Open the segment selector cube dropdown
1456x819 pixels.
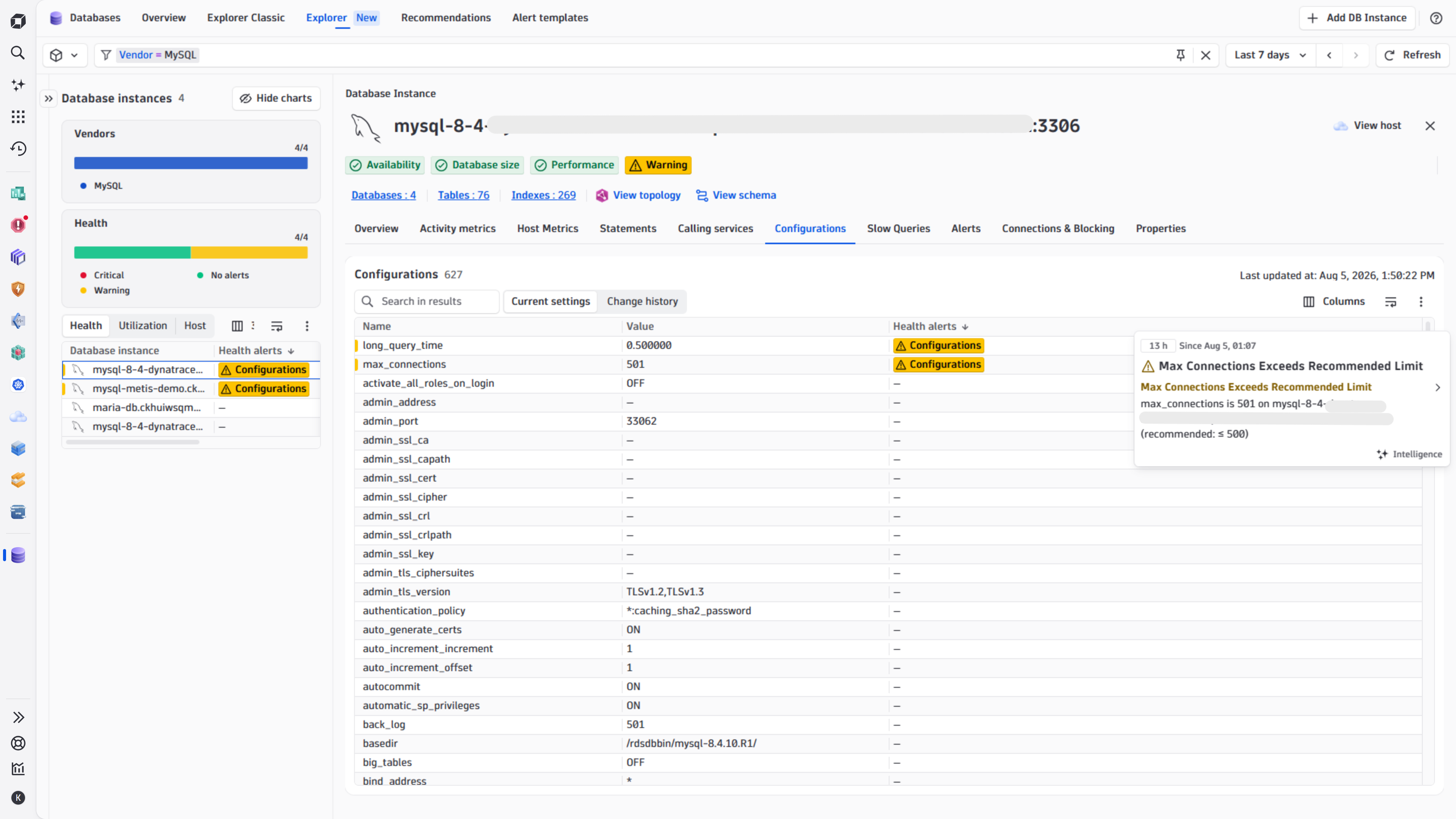pos(64,55)
